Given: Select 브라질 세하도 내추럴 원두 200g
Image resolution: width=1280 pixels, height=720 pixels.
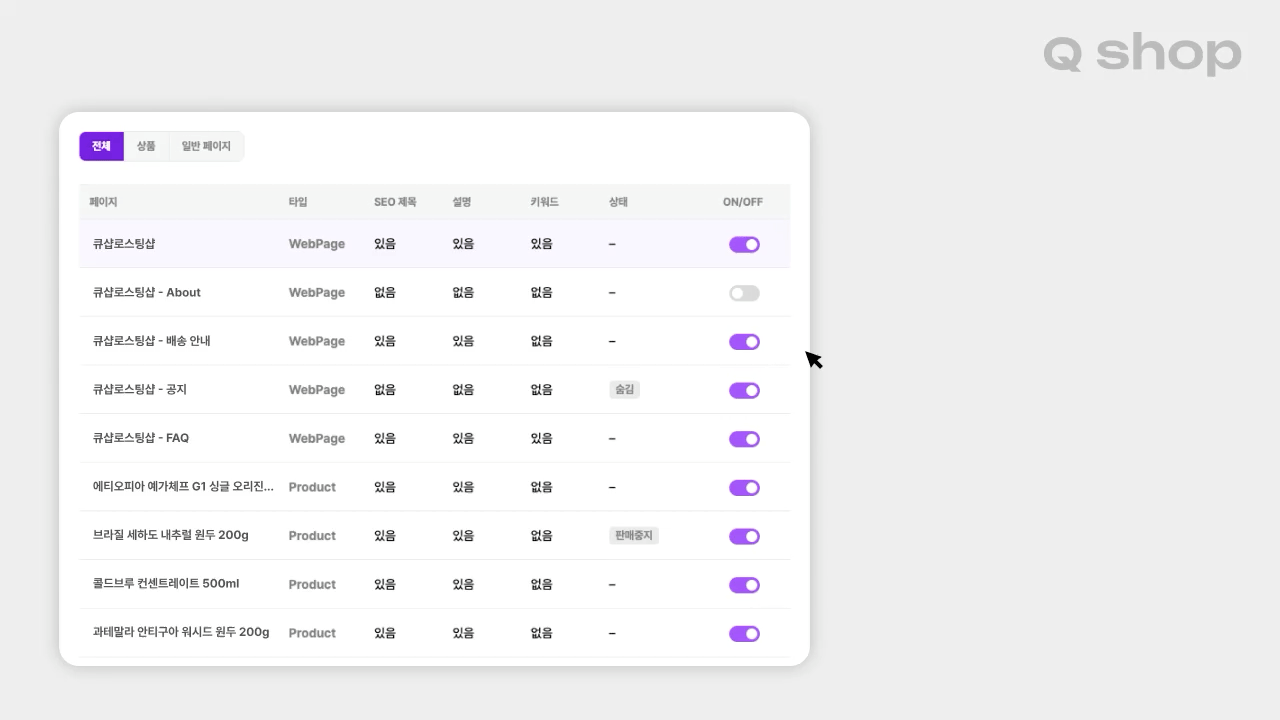Looking at the screenshot, I should point(171,535).
